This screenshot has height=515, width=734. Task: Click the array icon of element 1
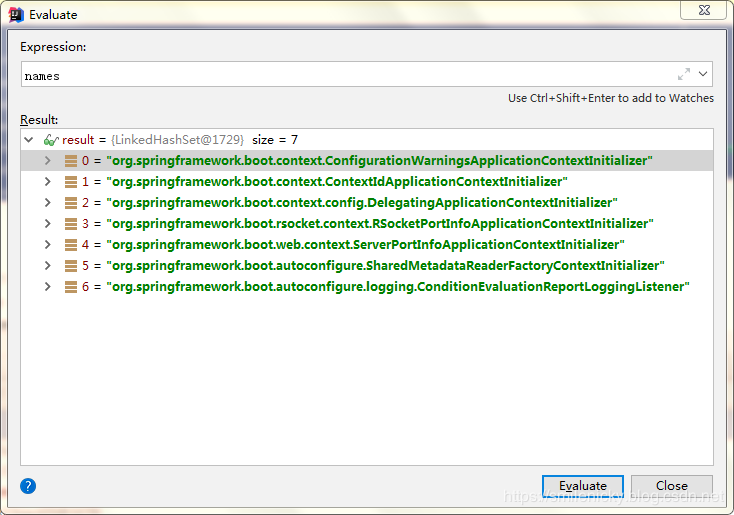pyautogui.click(x=71, y=182)
